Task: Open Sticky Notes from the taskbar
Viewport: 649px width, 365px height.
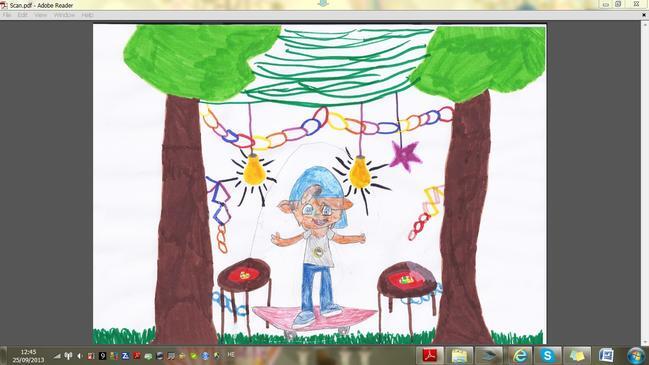Action: point(577,356)
